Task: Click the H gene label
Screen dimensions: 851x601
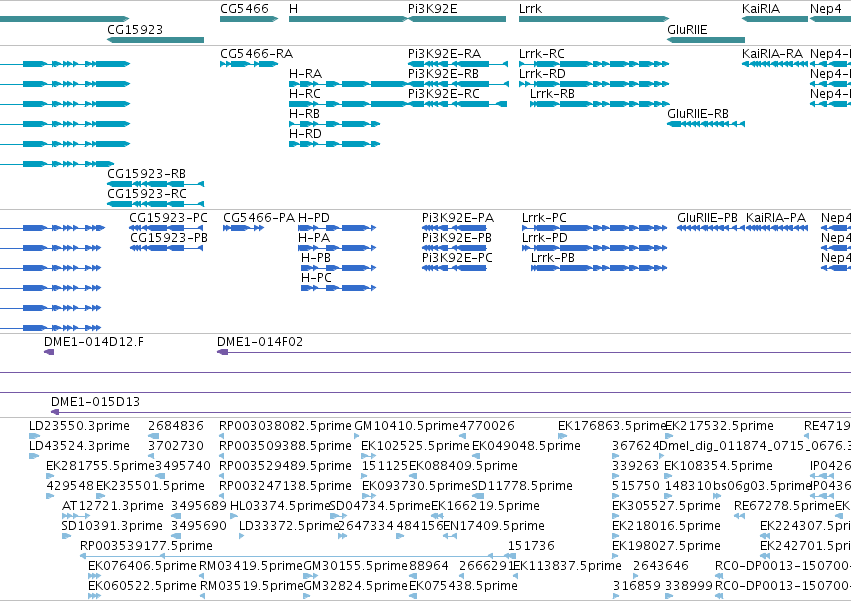Action: [293, 9]
